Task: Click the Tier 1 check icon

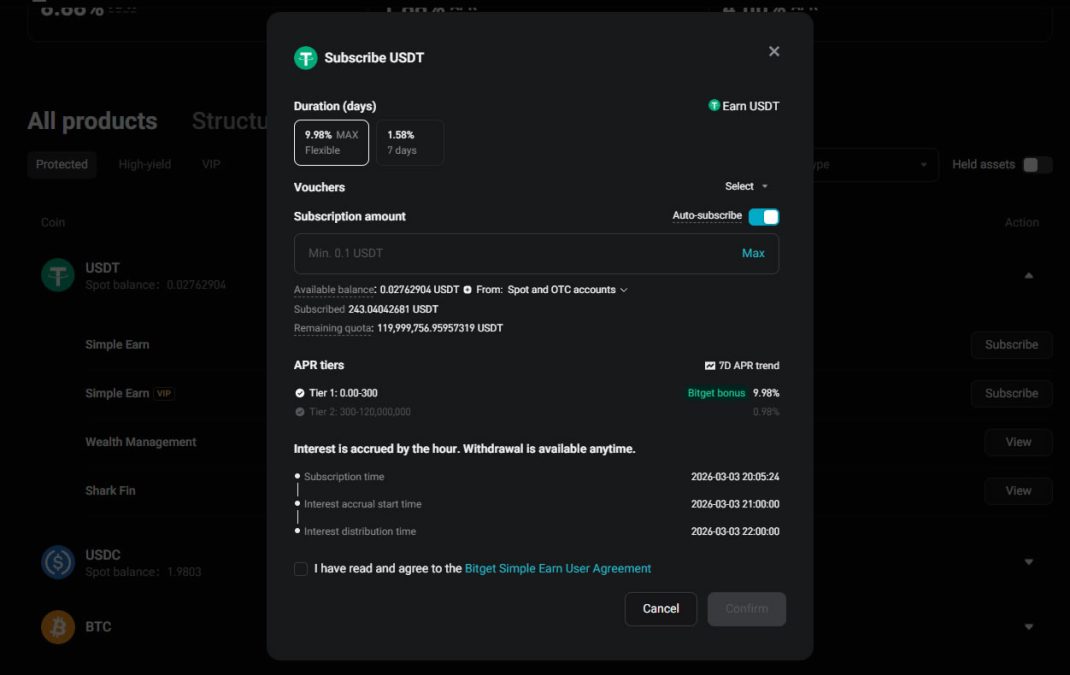Action: (300, 393)
